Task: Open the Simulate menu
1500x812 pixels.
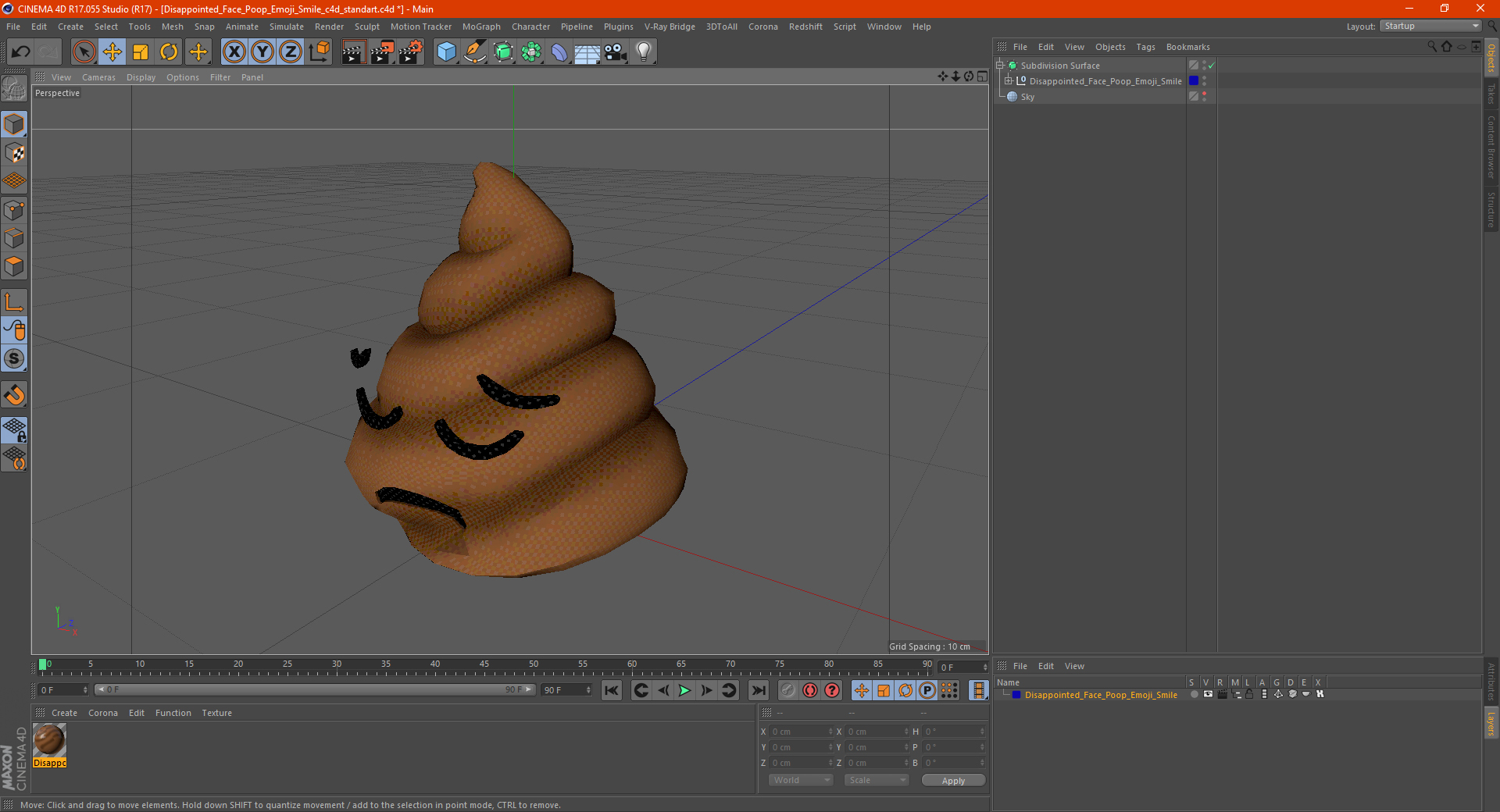Action: tap(287, 27)
